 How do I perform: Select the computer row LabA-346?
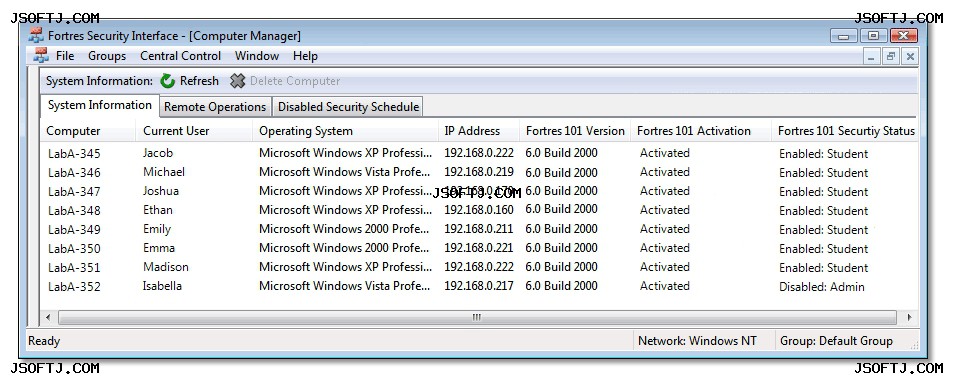[x=478, y=172]
